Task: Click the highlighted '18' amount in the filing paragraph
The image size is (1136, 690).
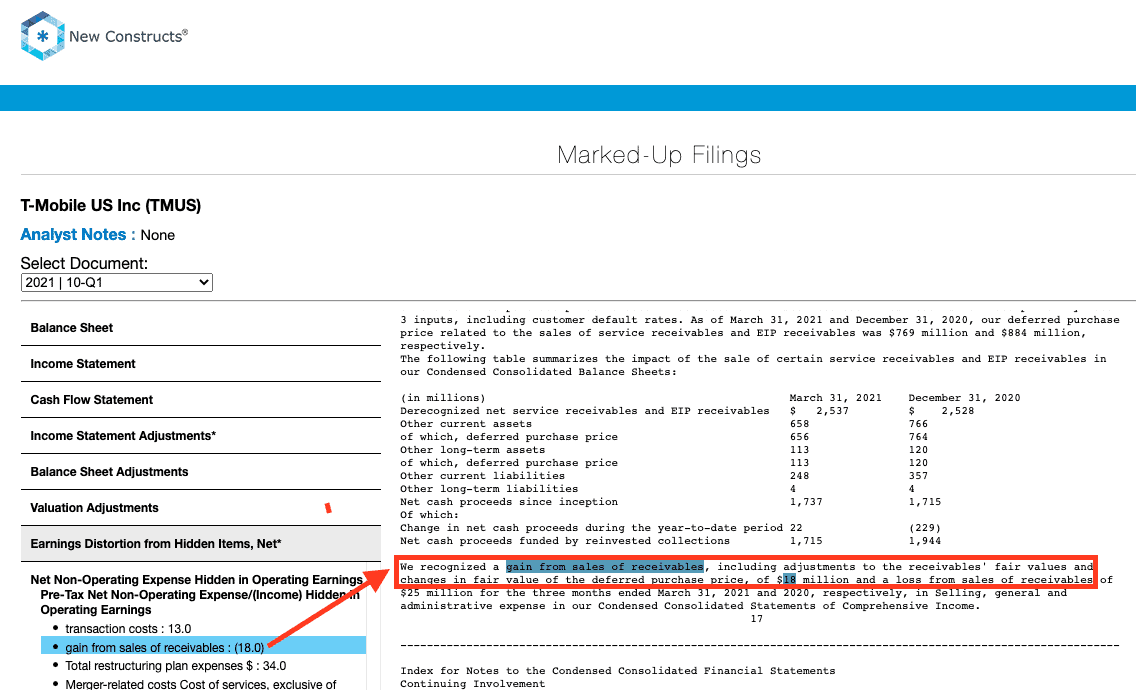Action: point(790,580)
